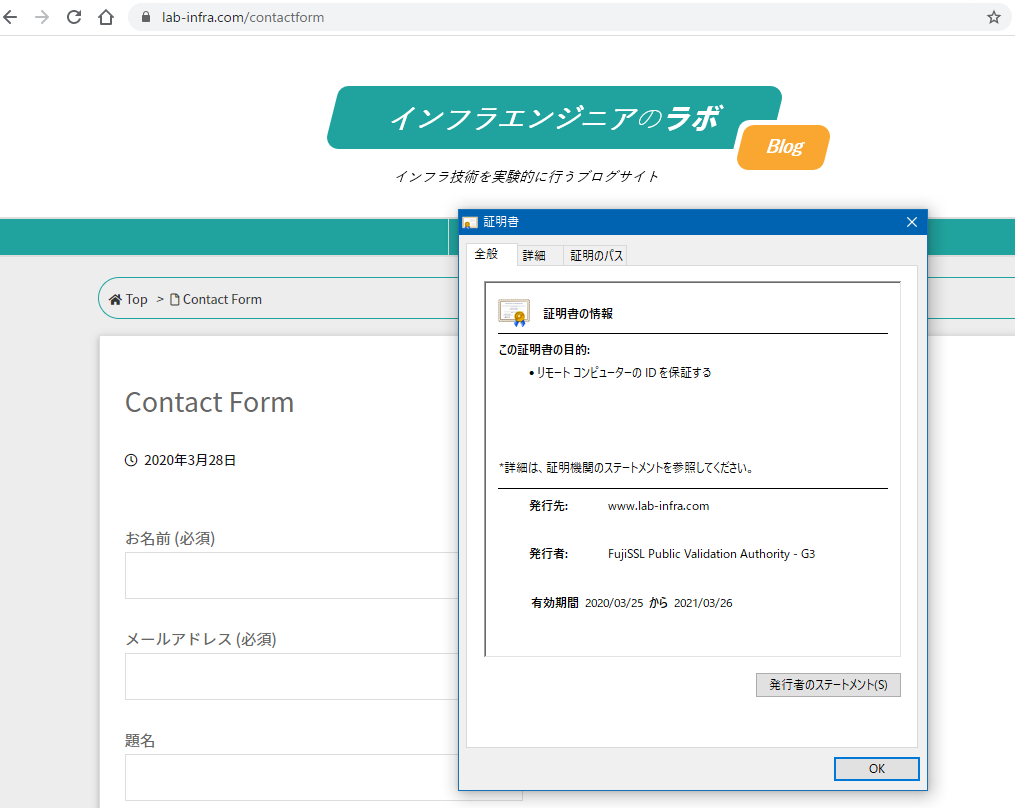Click the certificate dialog title bar icon
The width and height of the screenshot is (1015, 808).
pos(470,223)
